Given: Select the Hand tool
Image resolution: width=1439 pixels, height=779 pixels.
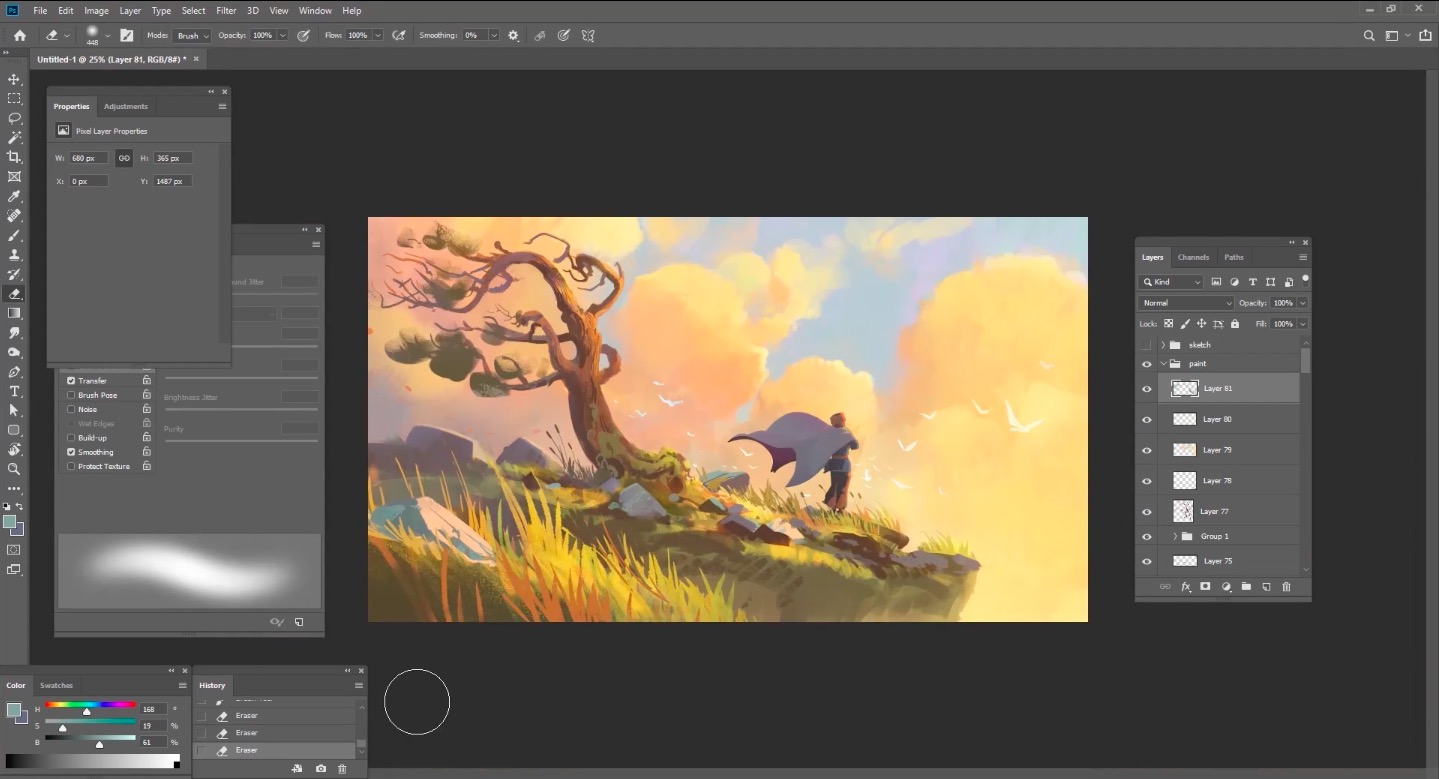Looking at the screenshot, I should 14,449.
